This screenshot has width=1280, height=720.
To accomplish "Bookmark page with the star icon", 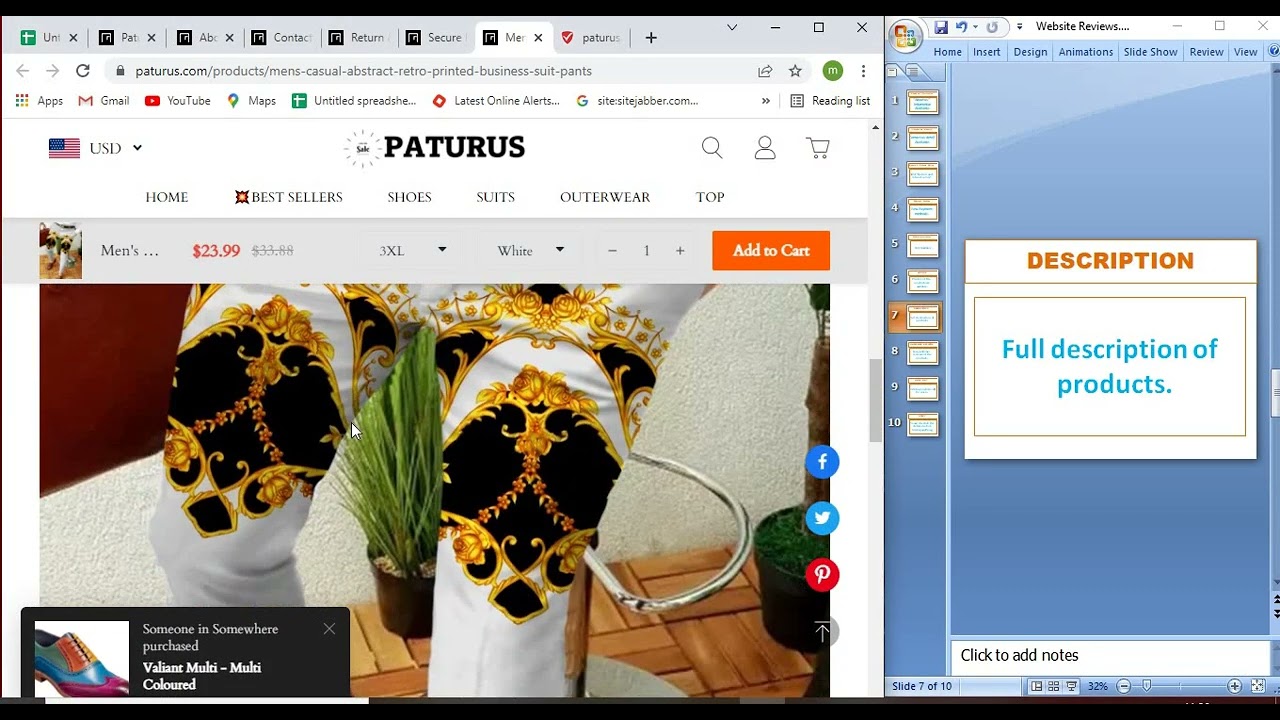I will tap(795, 71).
